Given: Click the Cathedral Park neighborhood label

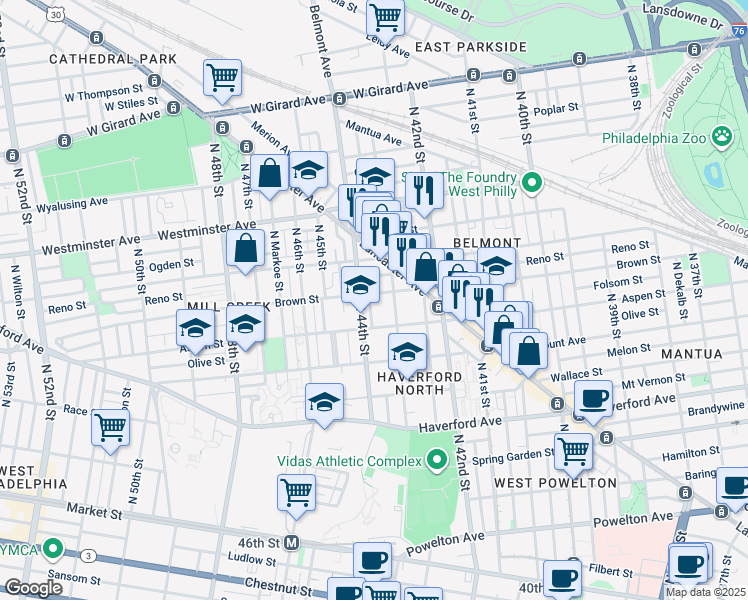Looking at the screenshot, I should 113,59.
